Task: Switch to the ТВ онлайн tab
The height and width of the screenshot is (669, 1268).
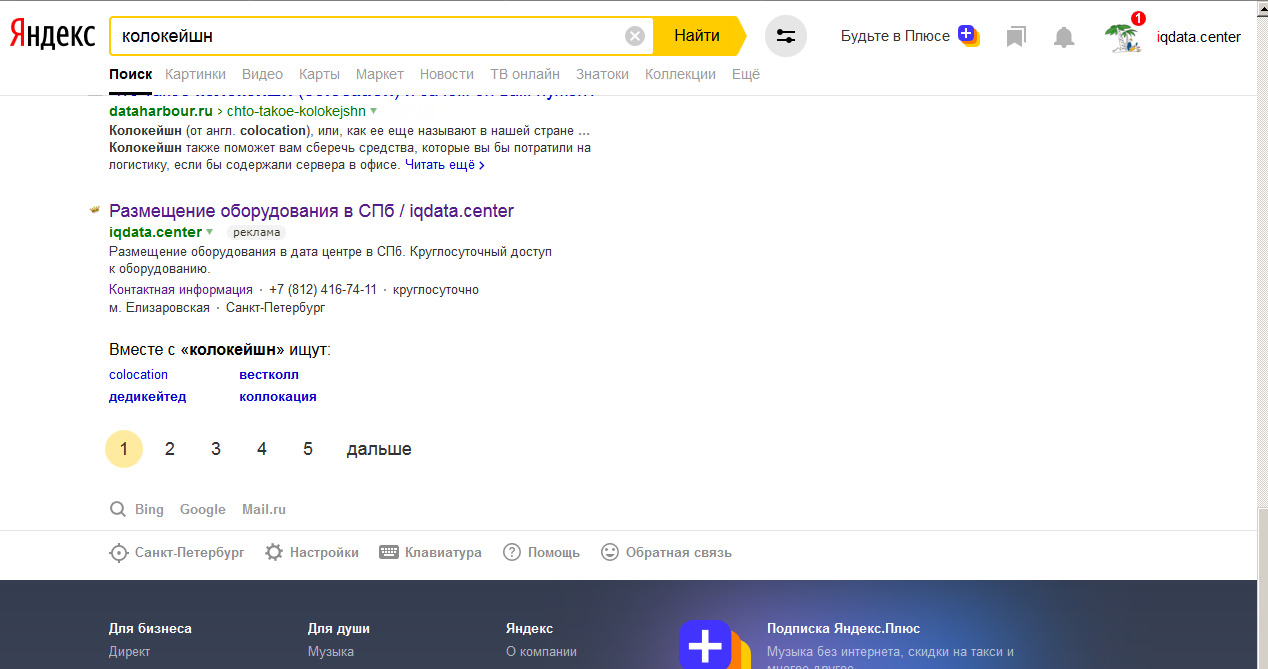Action: click(525, 74)
